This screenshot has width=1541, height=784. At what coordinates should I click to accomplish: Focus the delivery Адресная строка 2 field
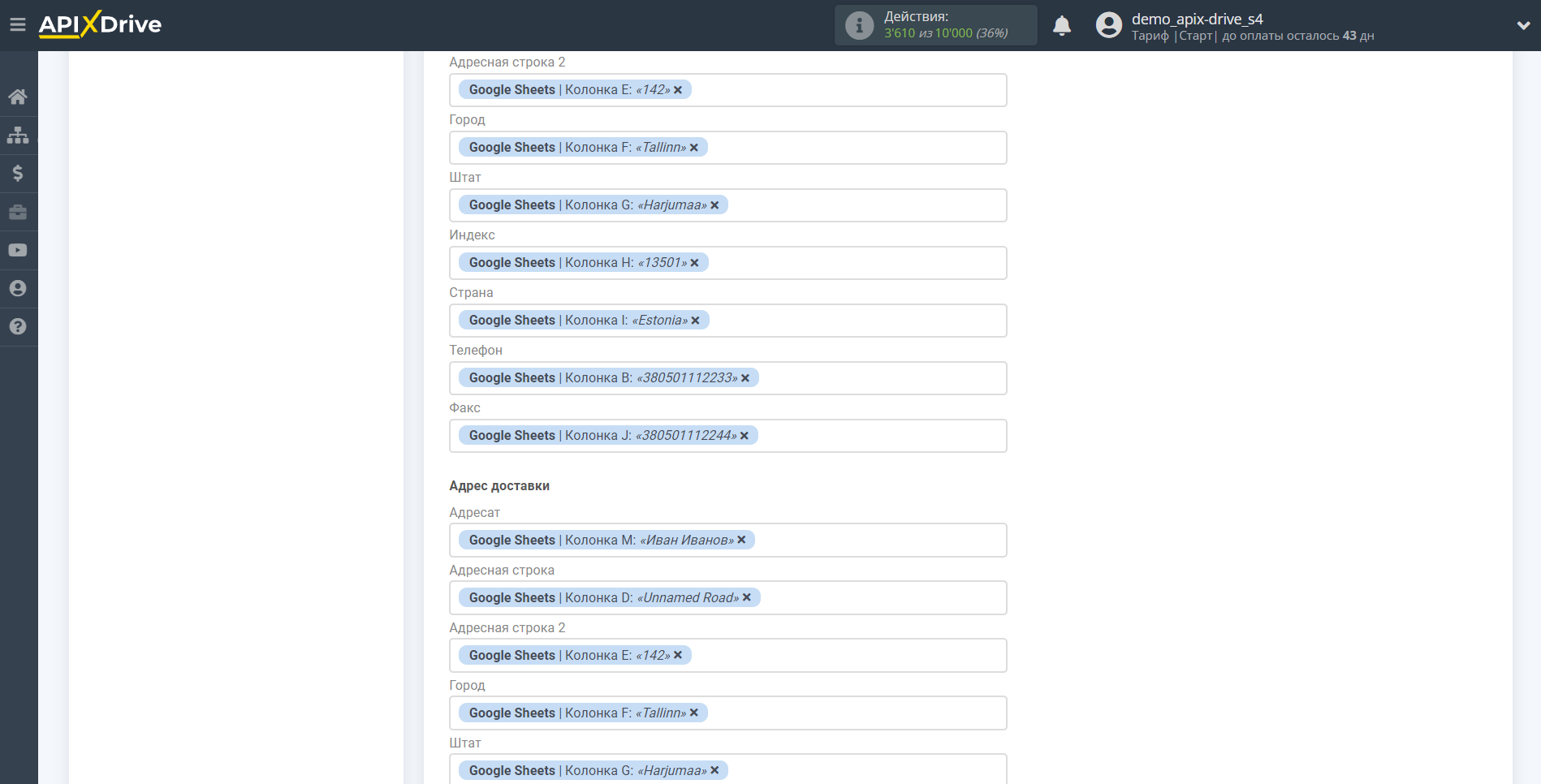click(727, 655)
